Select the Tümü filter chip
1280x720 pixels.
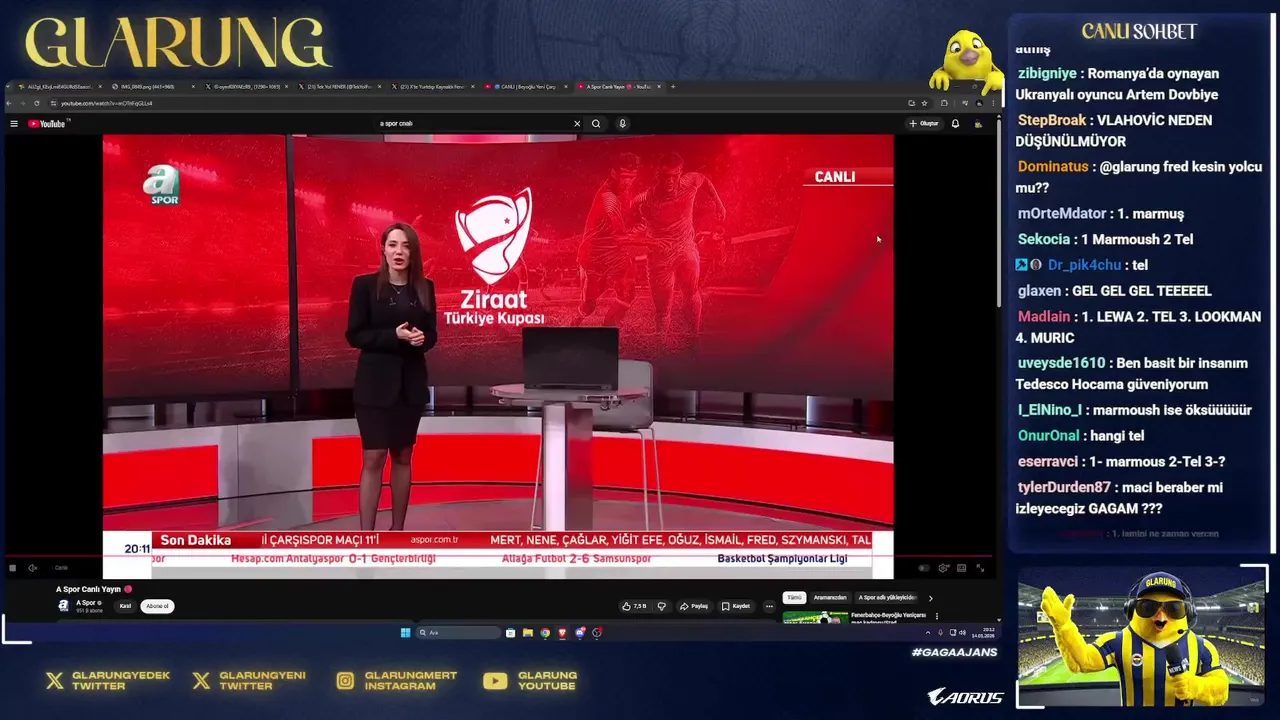(794, 598)
